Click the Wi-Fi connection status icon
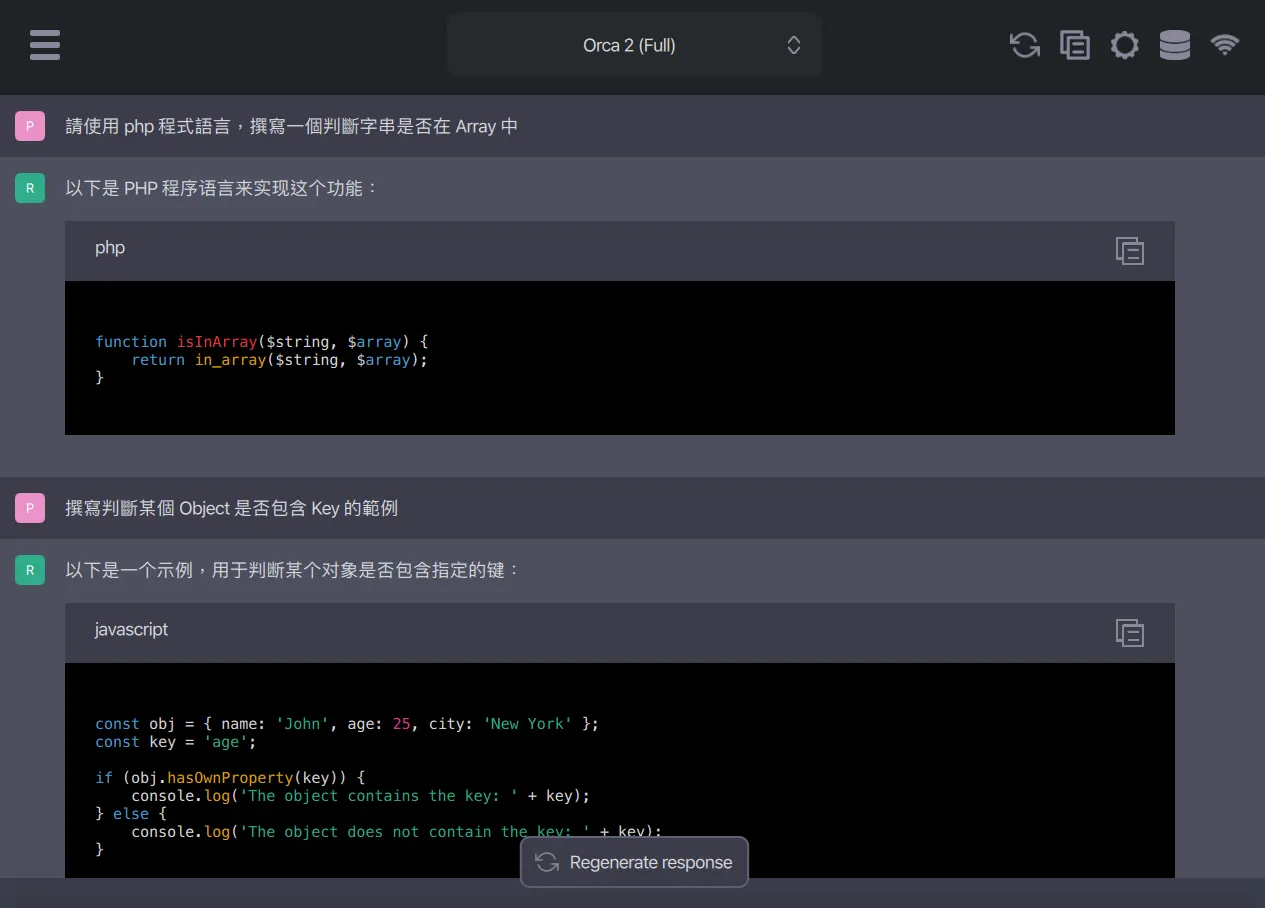The width and height of the screenshot is (1265, 908). tap(1225, 45)
